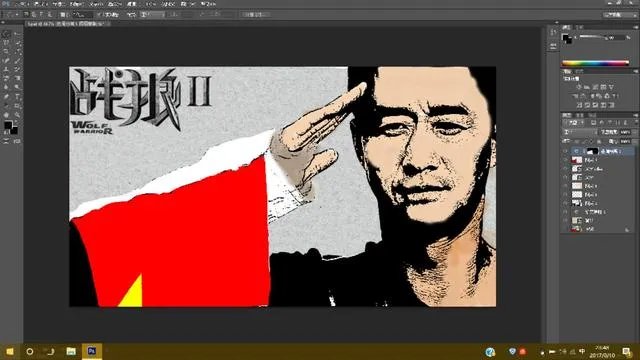Toggle the Anti-alias checkbox
Image resolution: width=640 pixels, height=360 pixels.
(x=99, y=15)
